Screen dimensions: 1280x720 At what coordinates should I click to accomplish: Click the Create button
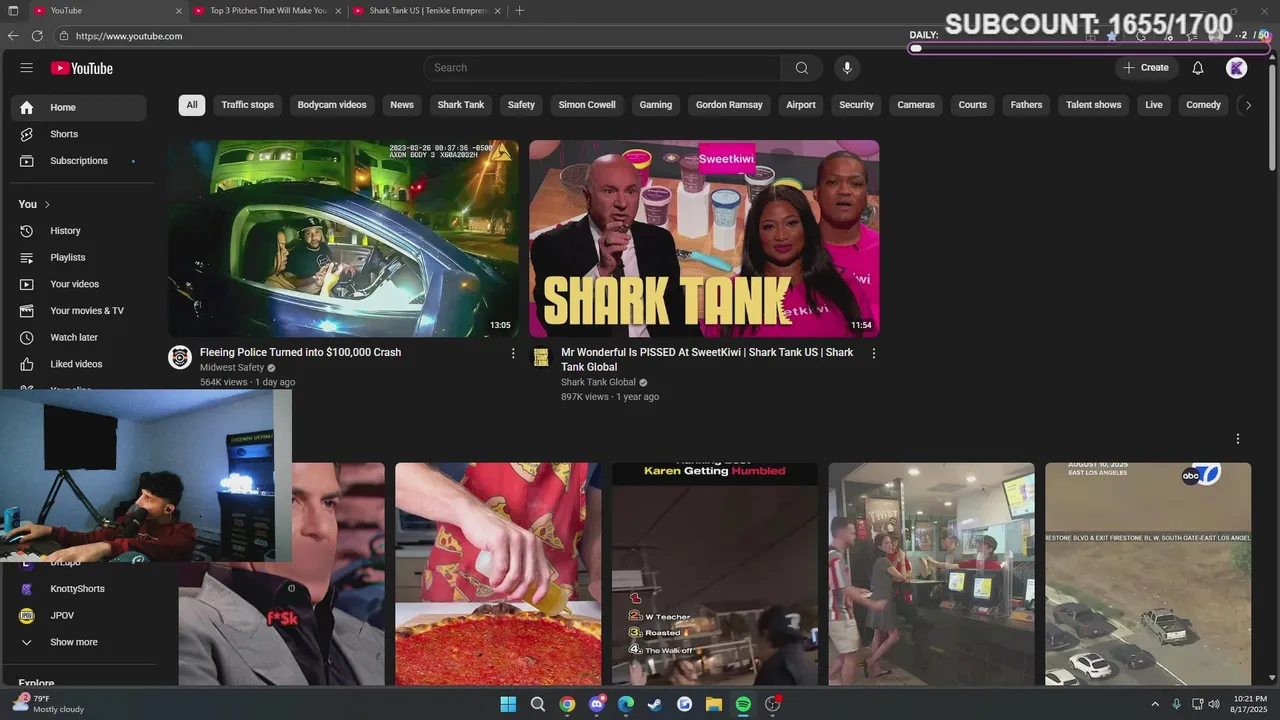tap(1146, 68)
